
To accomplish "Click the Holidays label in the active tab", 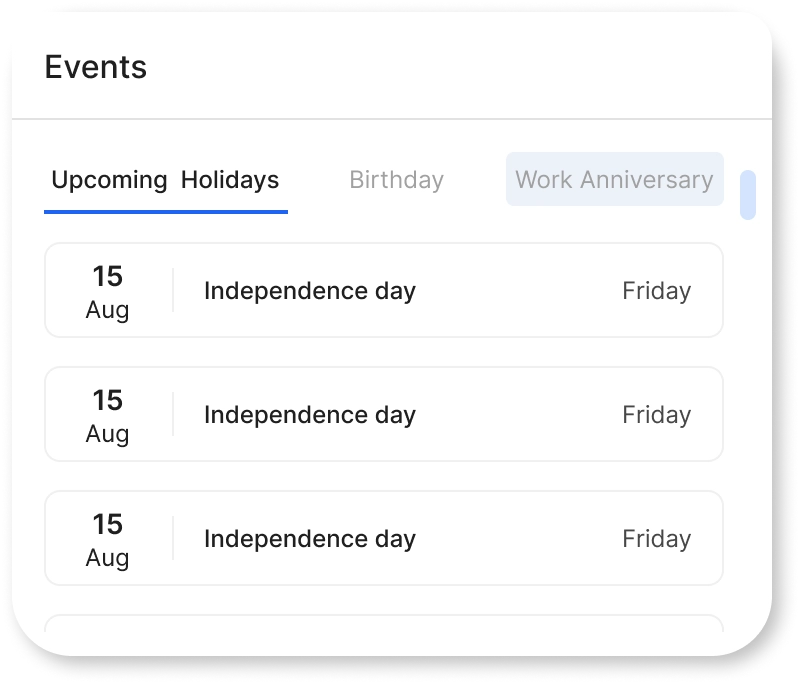I will click(230, 180).
